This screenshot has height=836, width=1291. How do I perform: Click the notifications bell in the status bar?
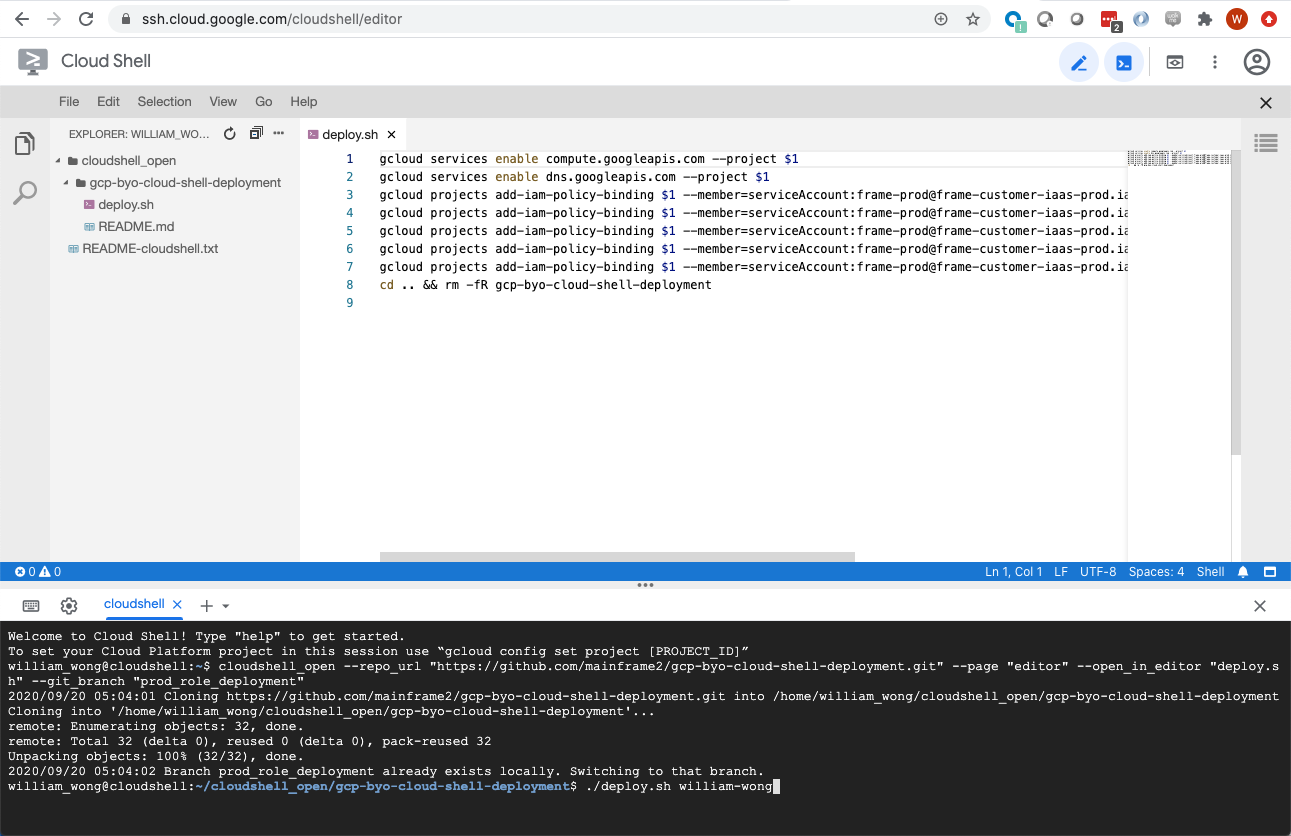point(1243,571)
